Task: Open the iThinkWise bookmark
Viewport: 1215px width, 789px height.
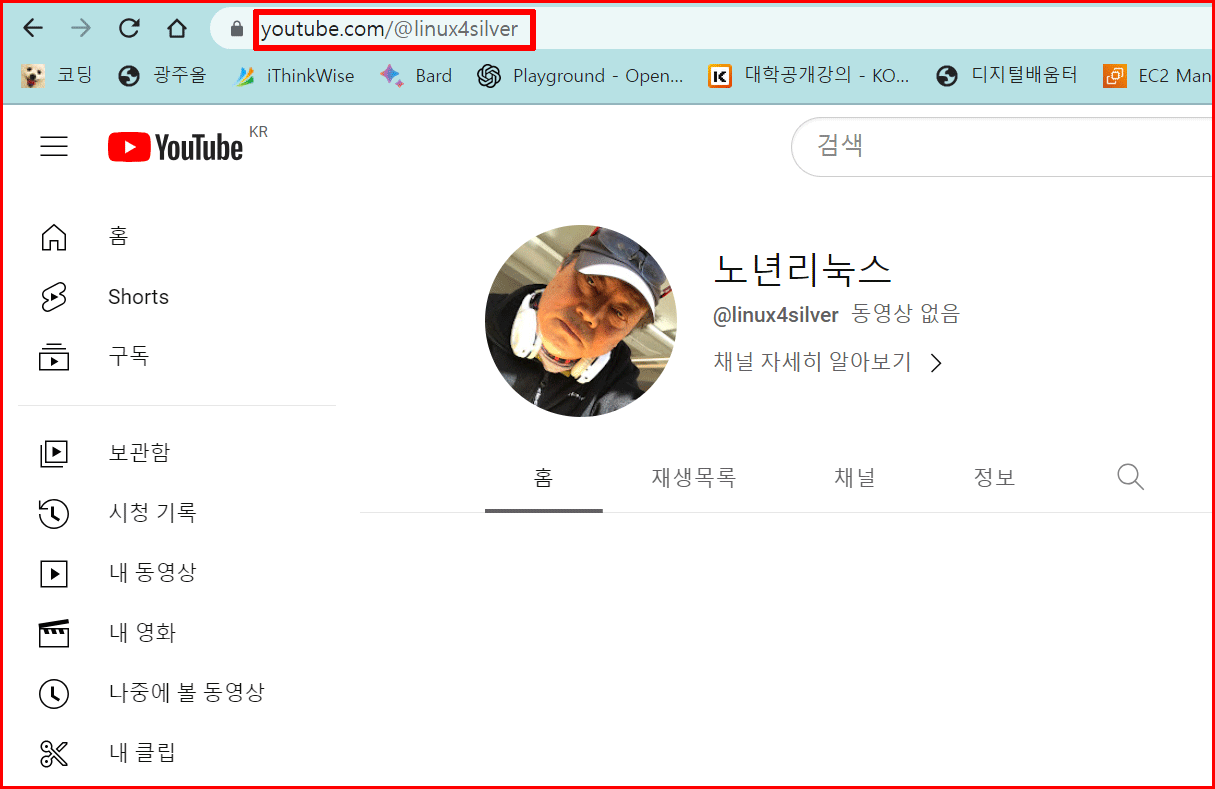Action: (294, 75)
